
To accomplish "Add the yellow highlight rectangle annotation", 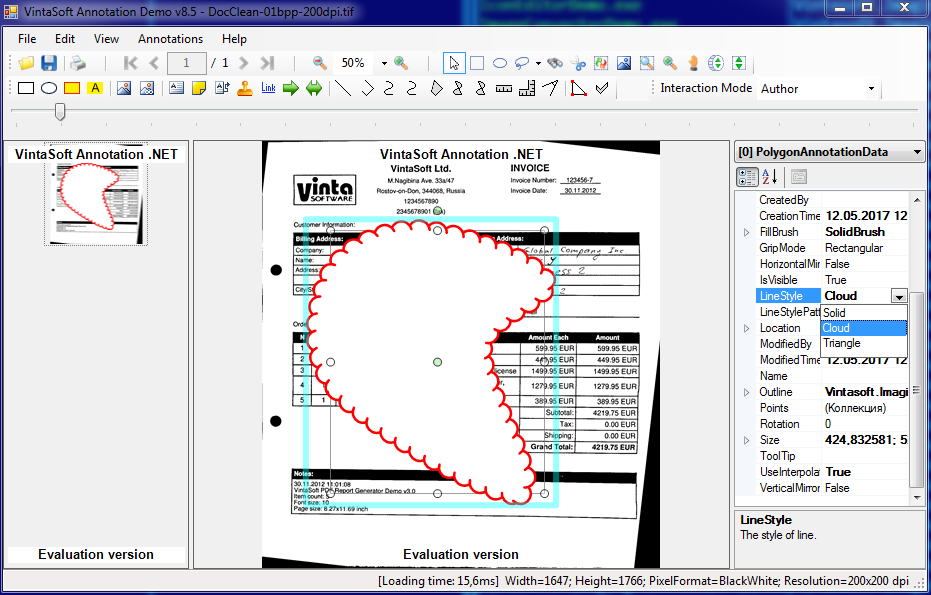I will (x=72, y=88).
